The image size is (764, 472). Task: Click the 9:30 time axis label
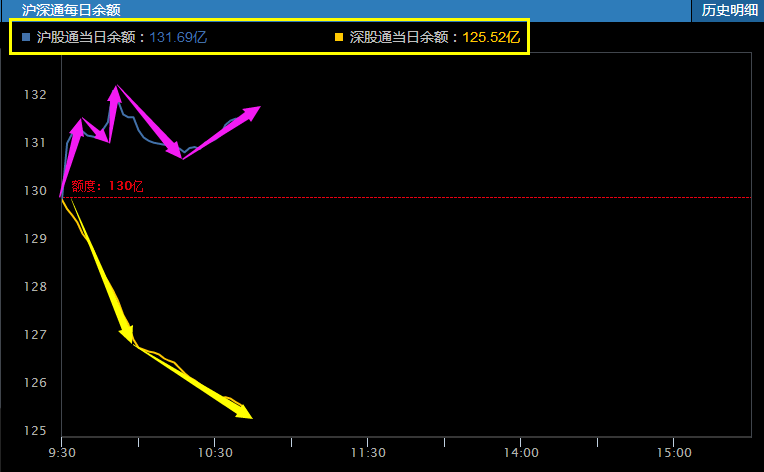point(62,453)
